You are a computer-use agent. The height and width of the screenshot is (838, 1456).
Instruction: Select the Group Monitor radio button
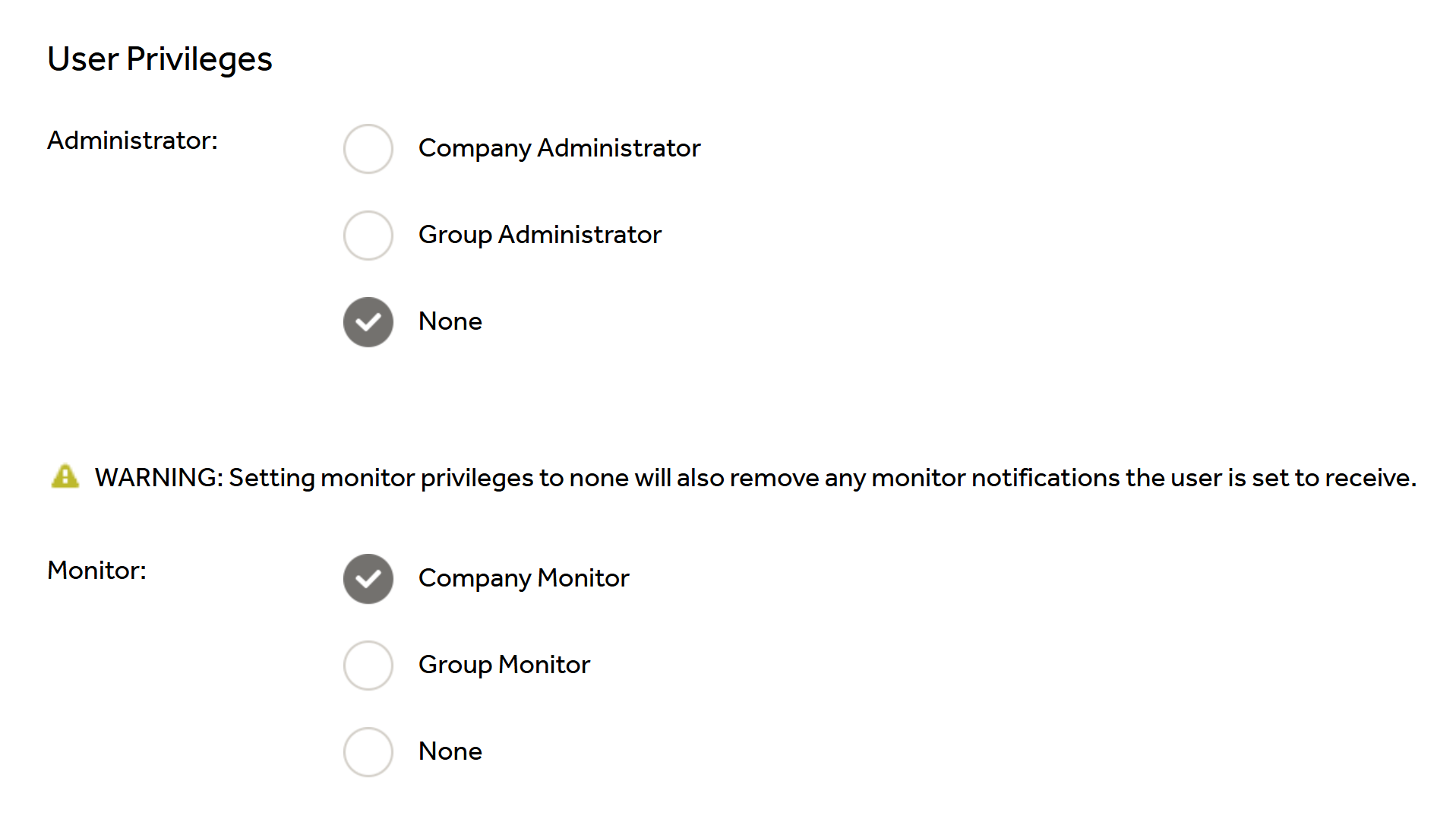tap(368, 666)
